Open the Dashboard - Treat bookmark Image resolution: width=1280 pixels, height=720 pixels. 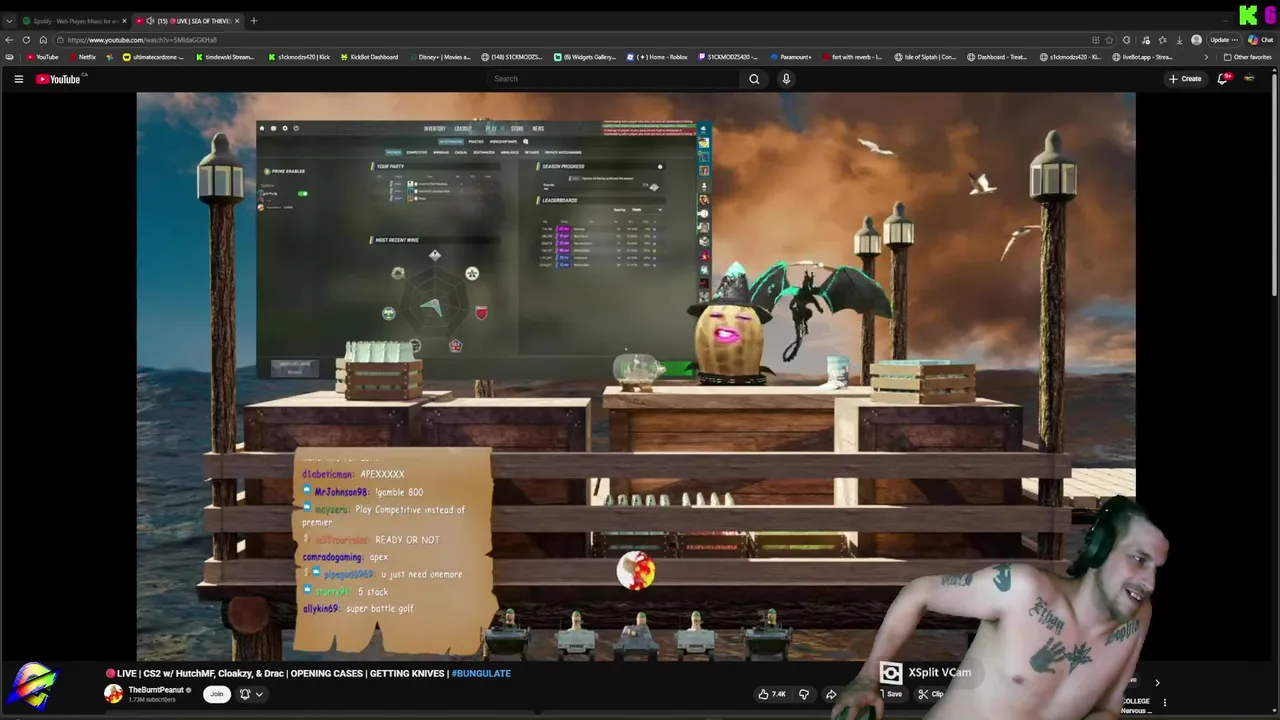(x=997, y=57)
